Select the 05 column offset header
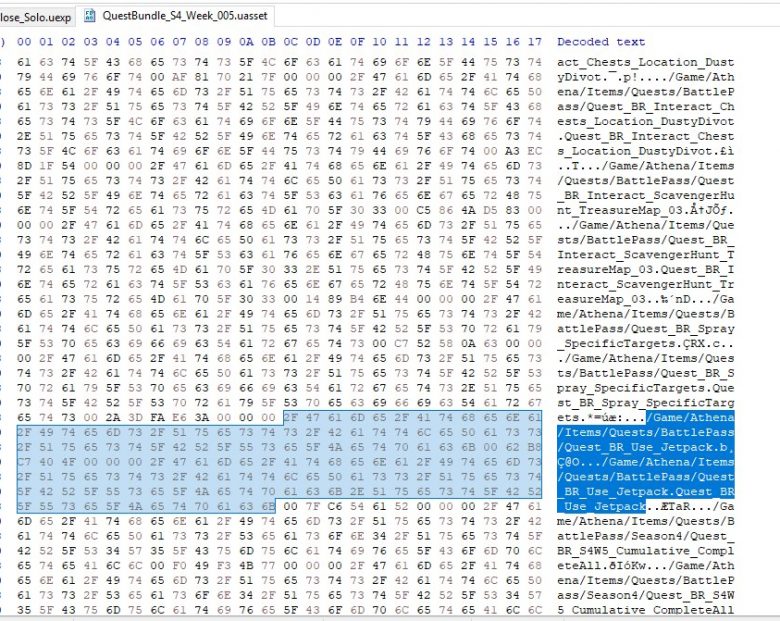780x621 pixels. tap(135, 42)
